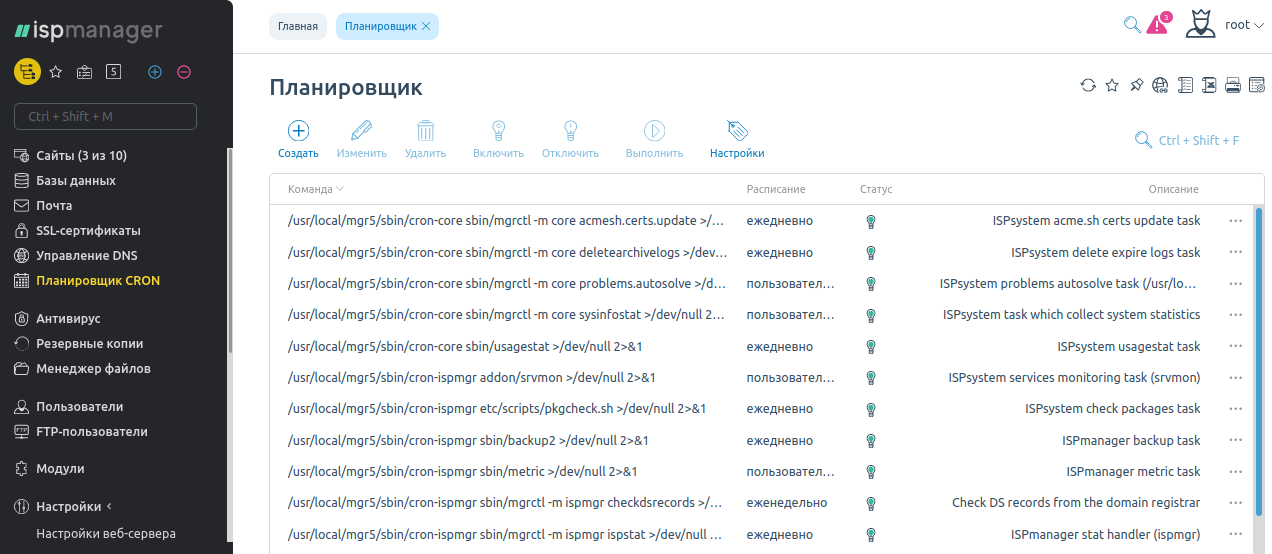
Task: Click the print icon in the header
Action: 1233,86
